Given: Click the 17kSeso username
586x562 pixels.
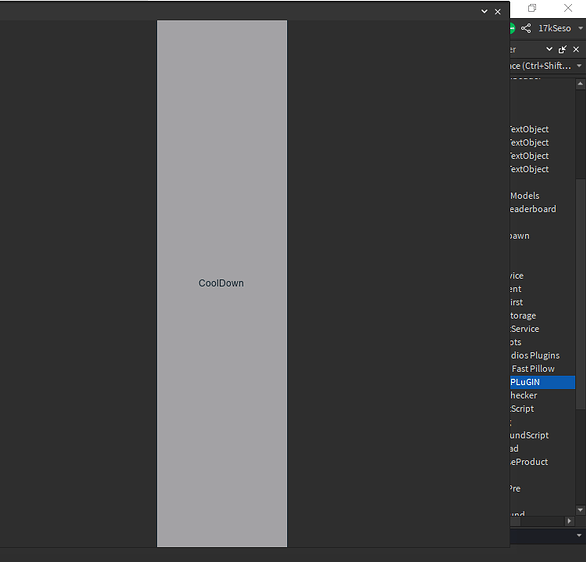Looking at the screenshot, I should (555, 28).
